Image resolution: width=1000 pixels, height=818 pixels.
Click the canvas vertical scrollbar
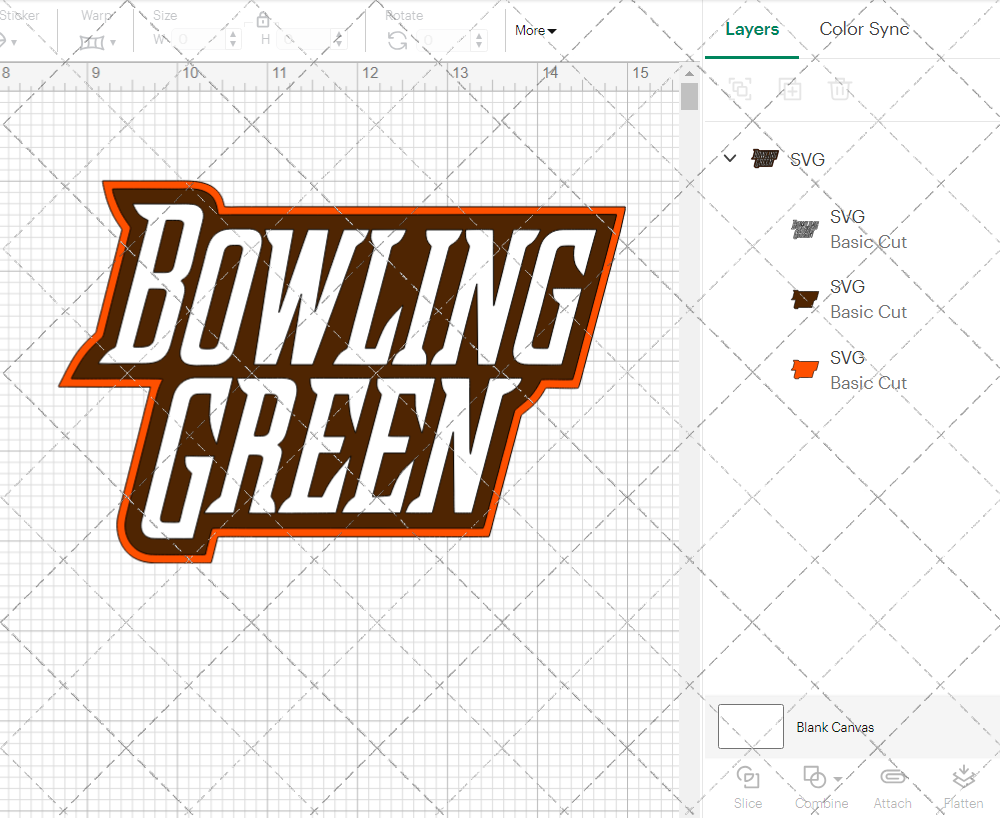[x=688, y=96]
